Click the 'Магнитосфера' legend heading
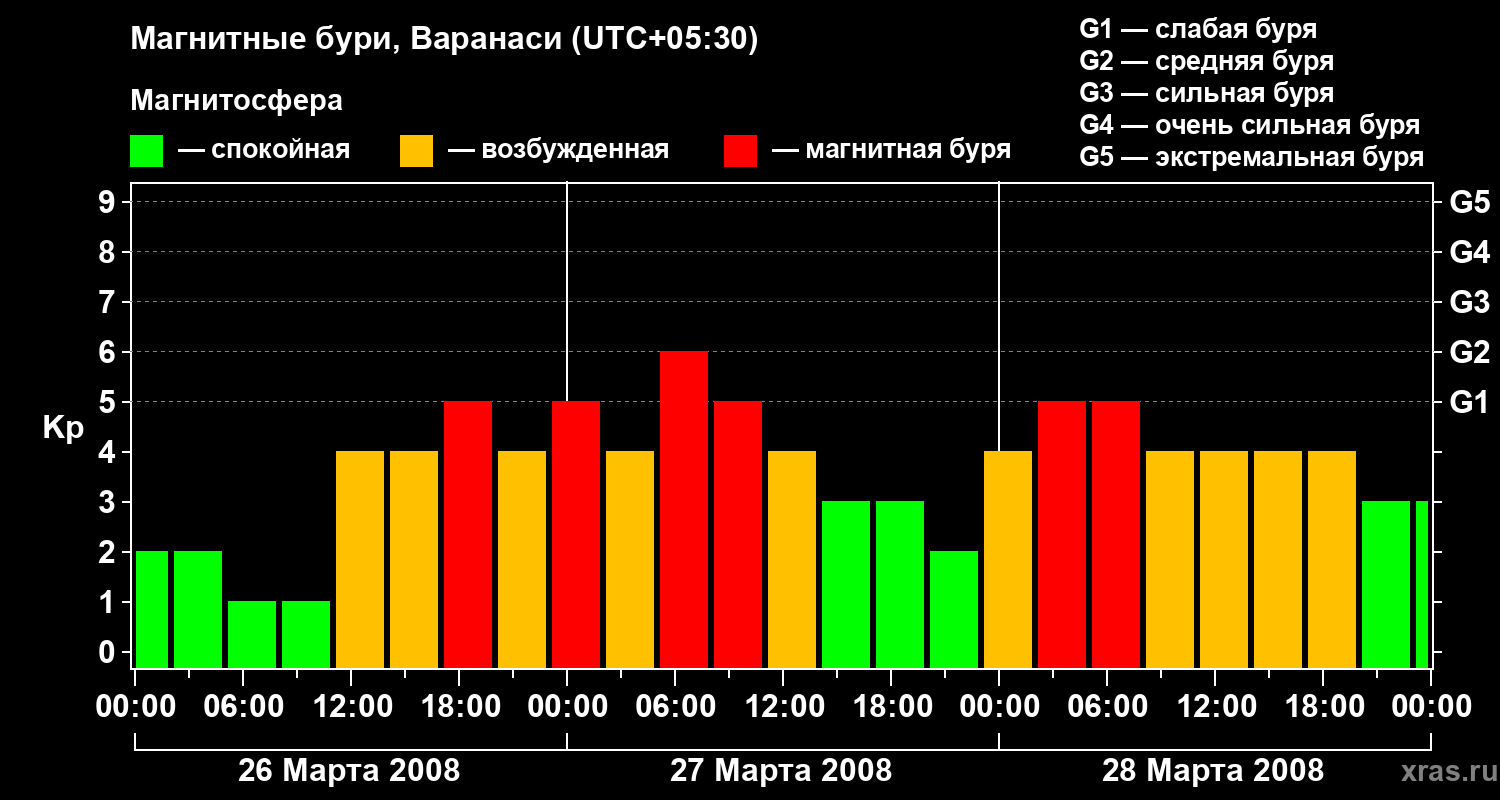1500x800 pixels. 236,100
